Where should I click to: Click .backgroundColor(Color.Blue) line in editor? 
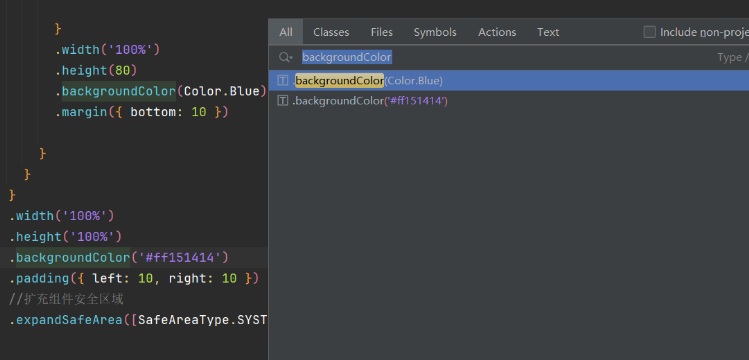click(160, 91)
